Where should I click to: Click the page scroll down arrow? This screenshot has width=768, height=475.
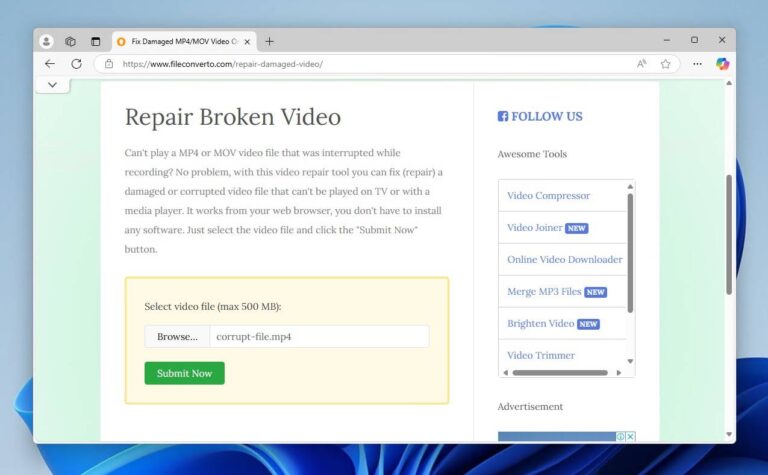729,434
